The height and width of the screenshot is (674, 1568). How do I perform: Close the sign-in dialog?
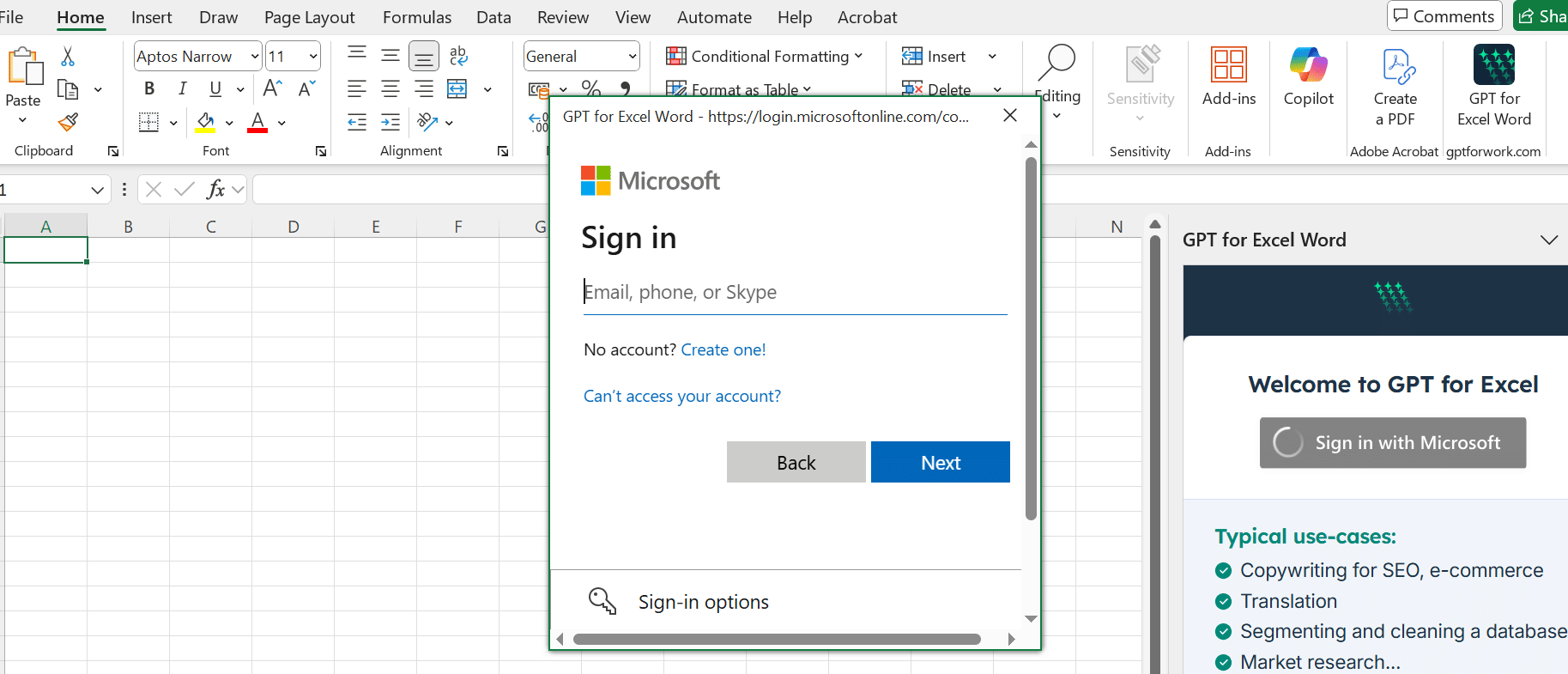pyautogui.click(x=1010, y=116)
